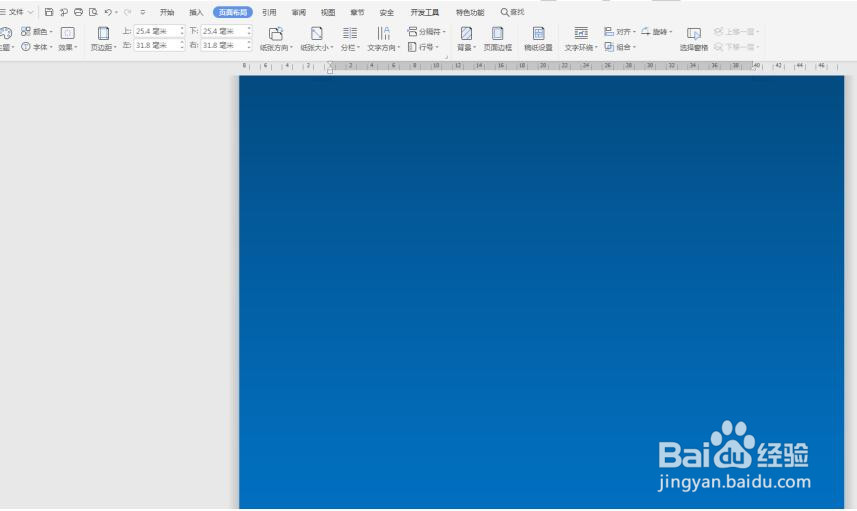
Task: Decrease right margin with stepper down arrow
Action: (x=249, y=49)
